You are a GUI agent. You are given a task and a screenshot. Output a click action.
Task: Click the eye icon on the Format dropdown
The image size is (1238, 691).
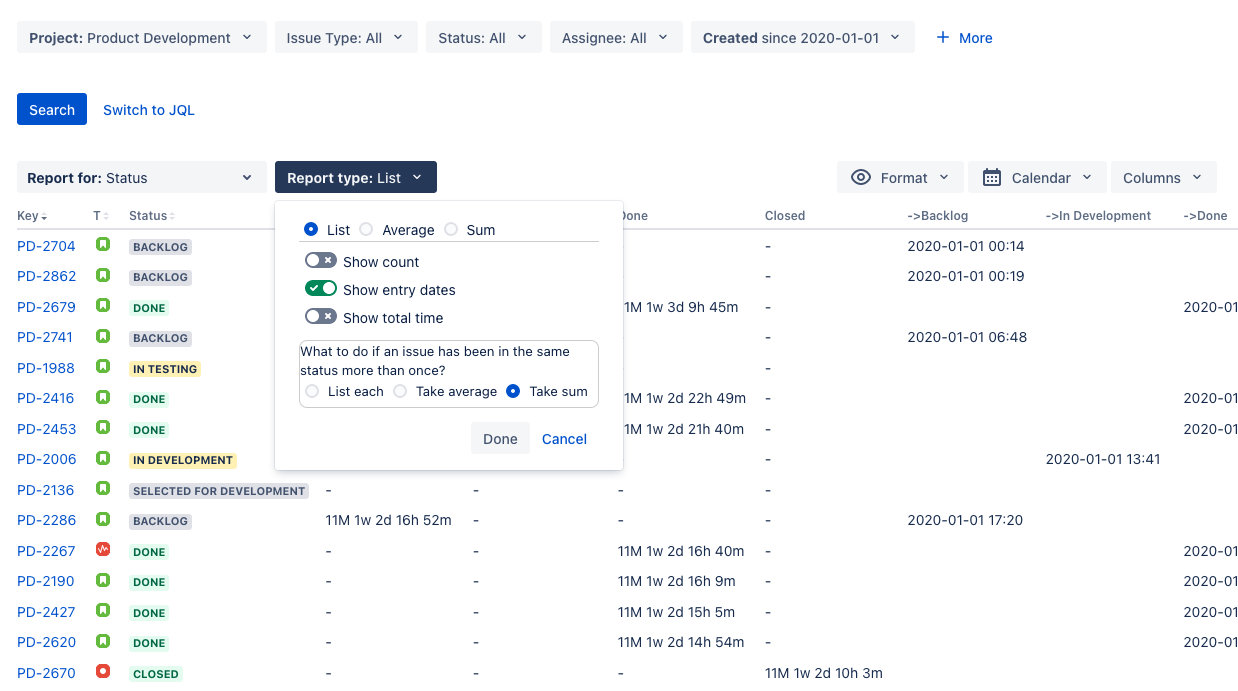[861, 177]
